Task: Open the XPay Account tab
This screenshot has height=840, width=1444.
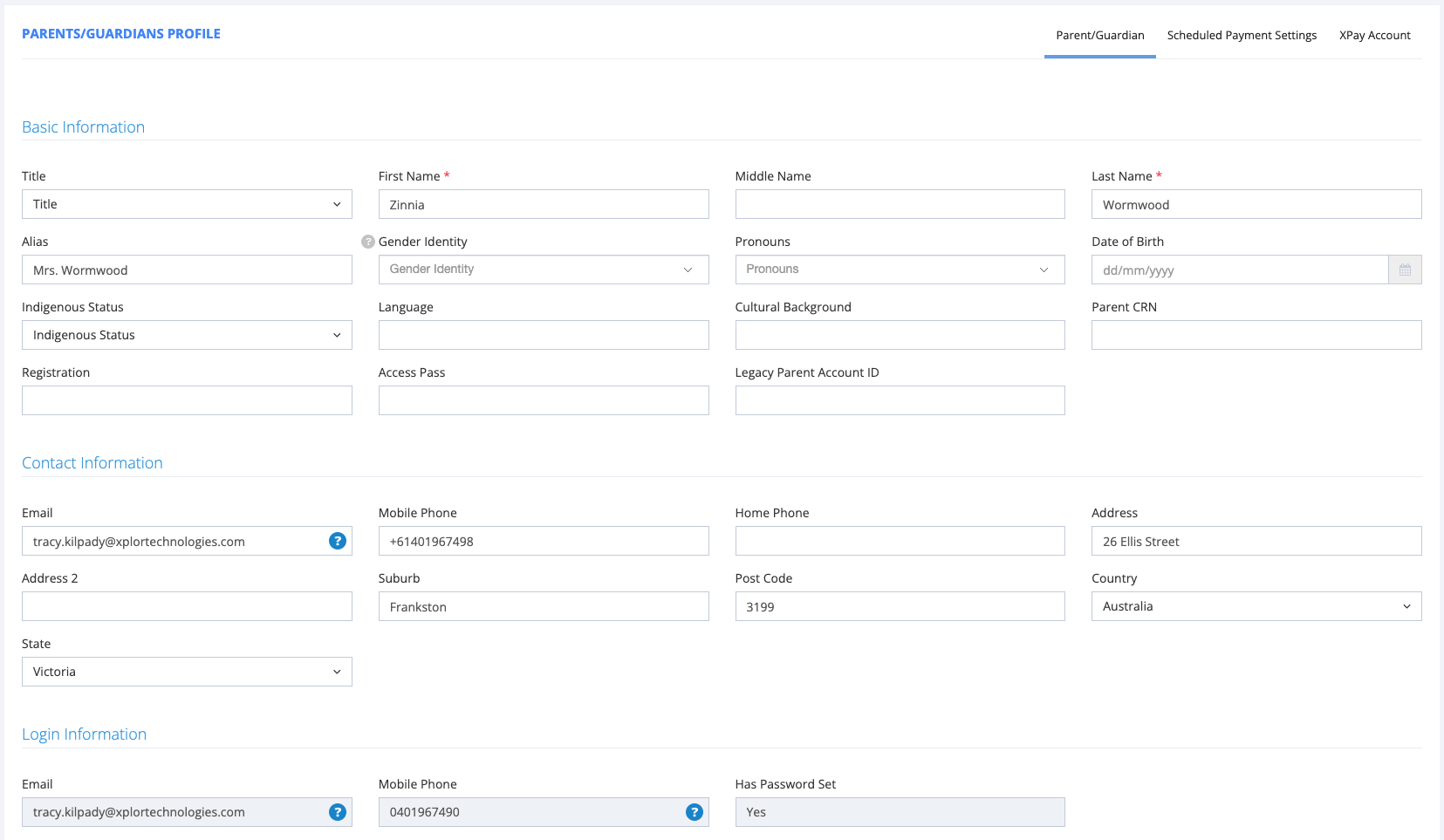Action: coord(1375,35)
